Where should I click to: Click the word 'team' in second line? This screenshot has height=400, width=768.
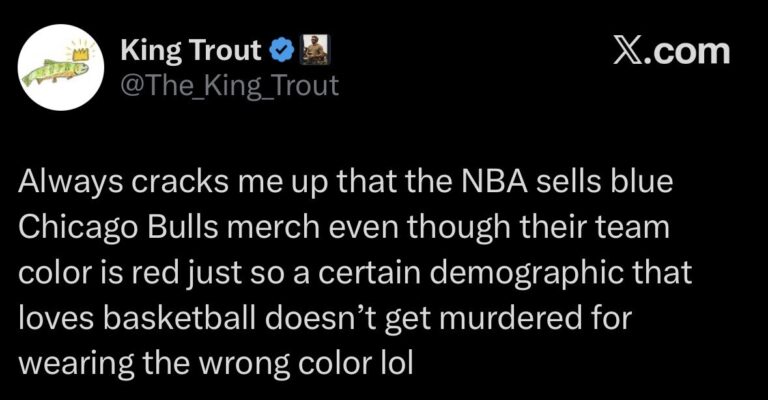639,229
